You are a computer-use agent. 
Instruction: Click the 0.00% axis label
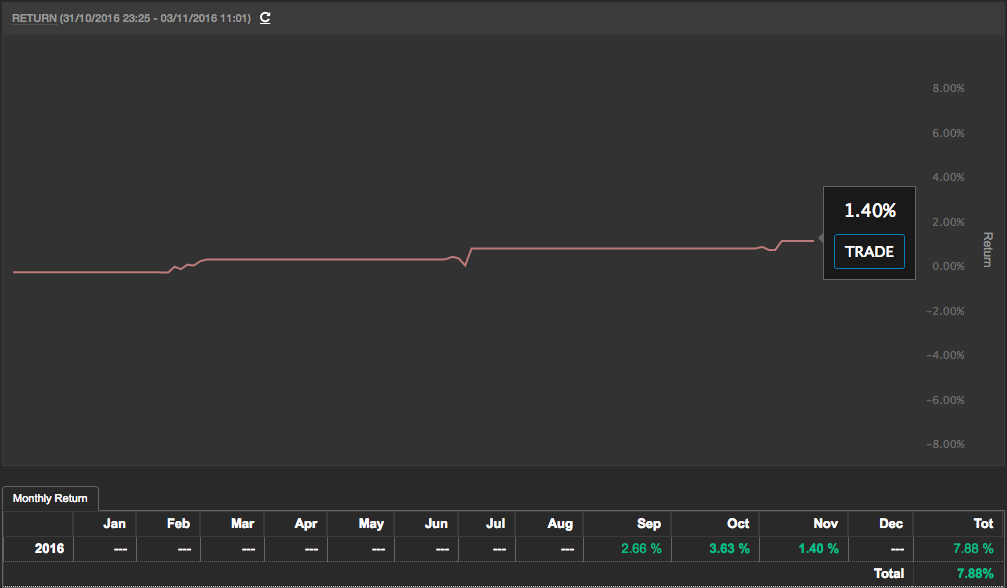point(948,266)
